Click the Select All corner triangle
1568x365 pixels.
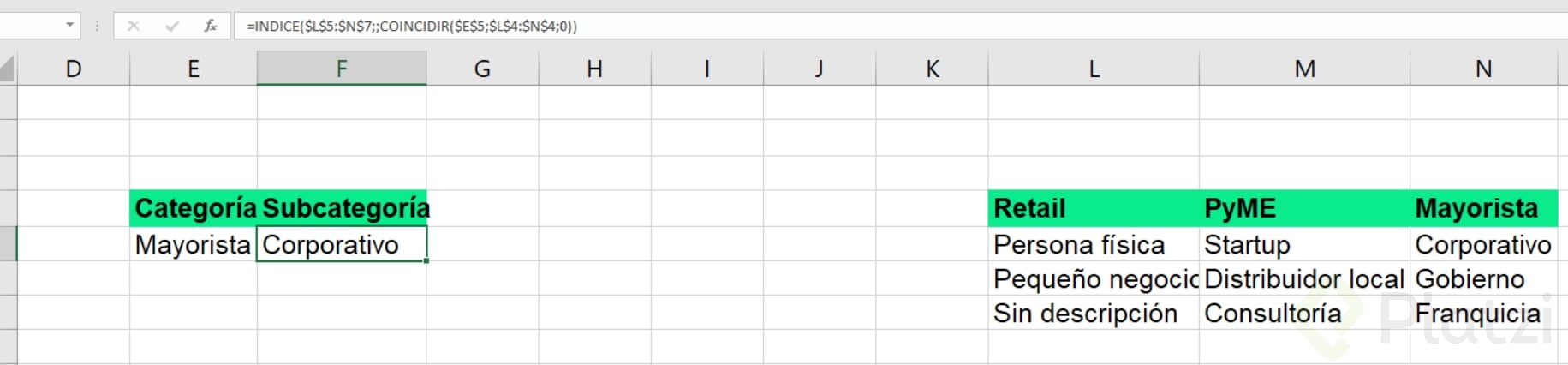coord(8,69)
